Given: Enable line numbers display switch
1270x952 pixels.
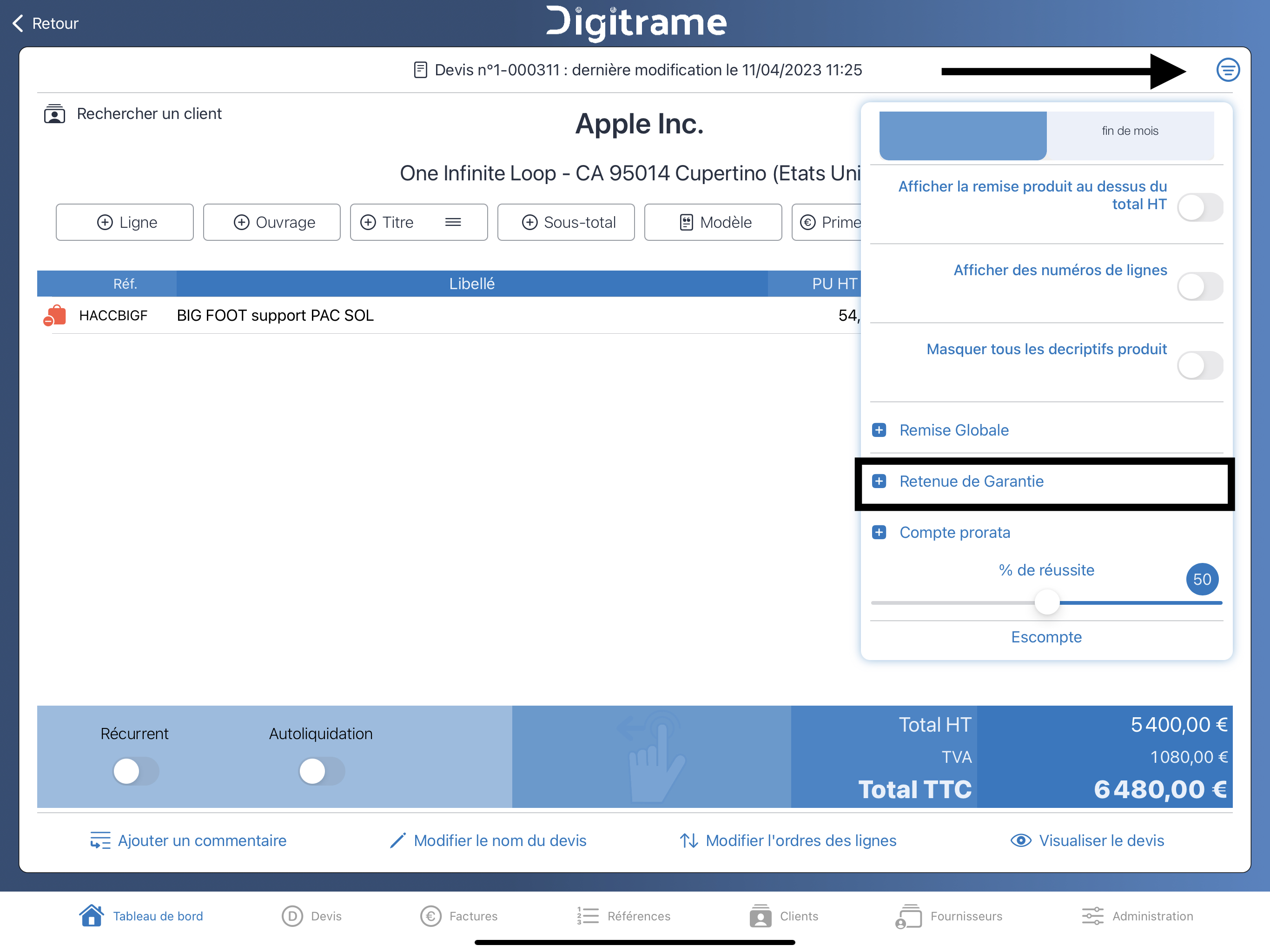Looking at the screenshot, I should (x=1200, y=286).
